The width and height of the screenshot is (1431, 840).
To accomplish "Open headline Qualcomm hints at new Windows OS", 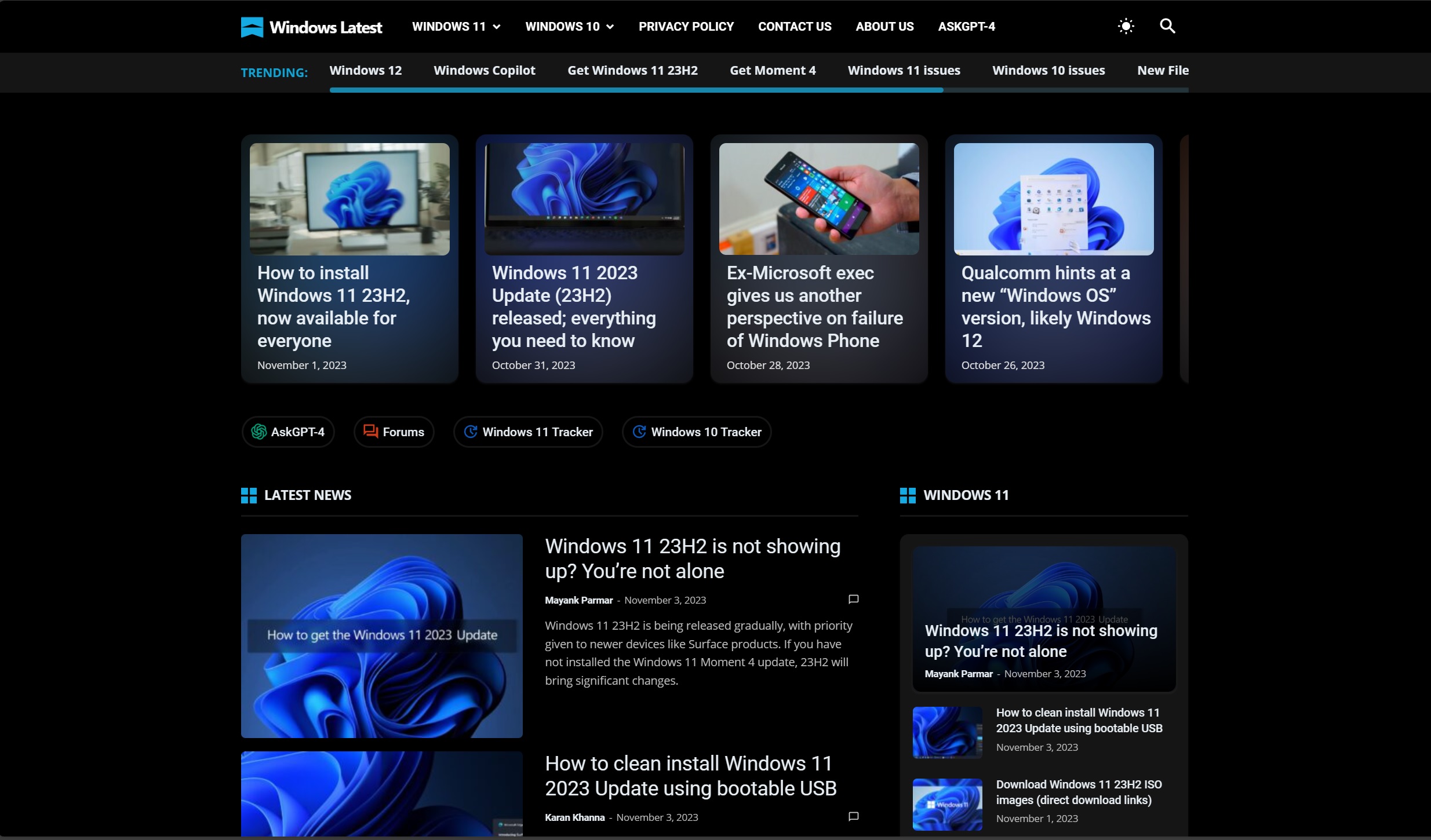I will pyautogui.click(x=1056, y=306).
